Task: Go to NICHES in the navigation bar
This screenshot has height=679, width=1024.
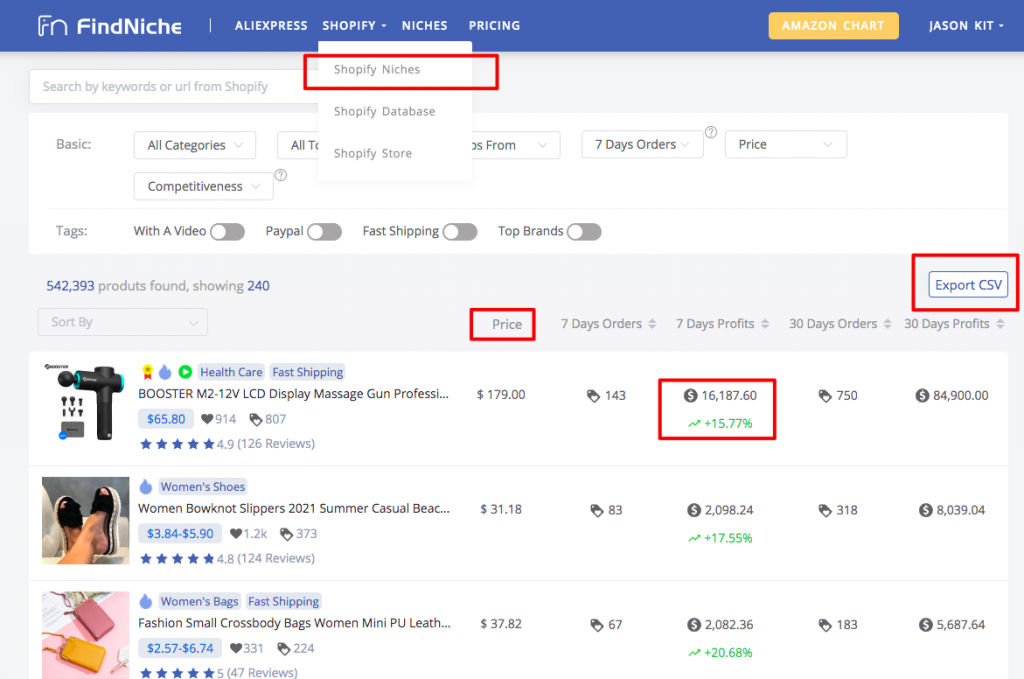Action: [x=424, y=26]
